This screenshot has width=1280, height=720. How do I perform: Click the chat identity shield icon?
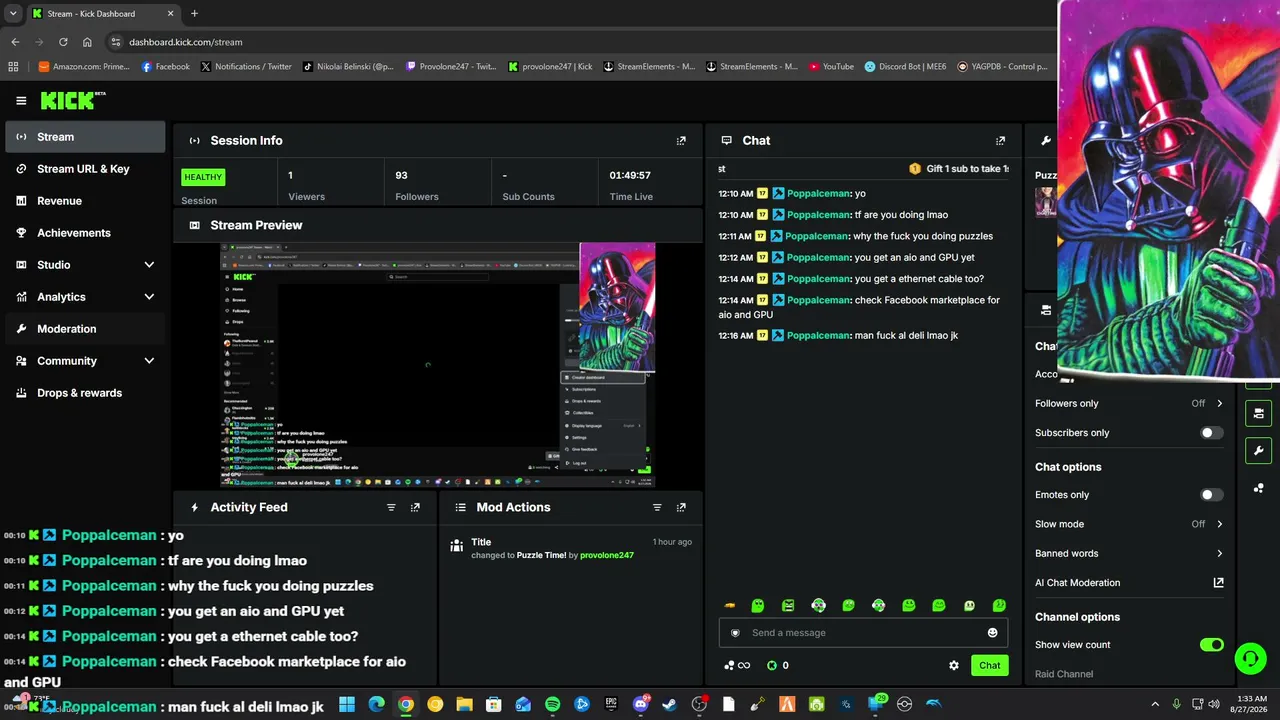click(x=735, y=633)
